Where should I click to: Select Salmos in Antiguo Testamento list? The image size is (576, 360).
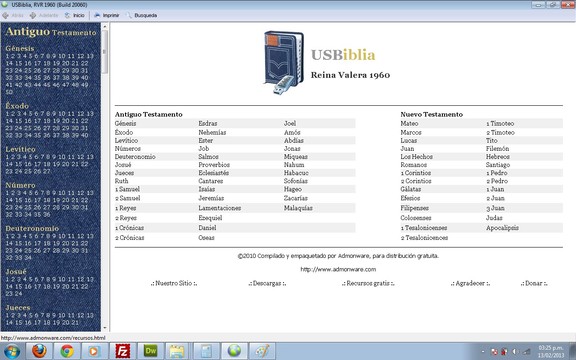point(208,156)
